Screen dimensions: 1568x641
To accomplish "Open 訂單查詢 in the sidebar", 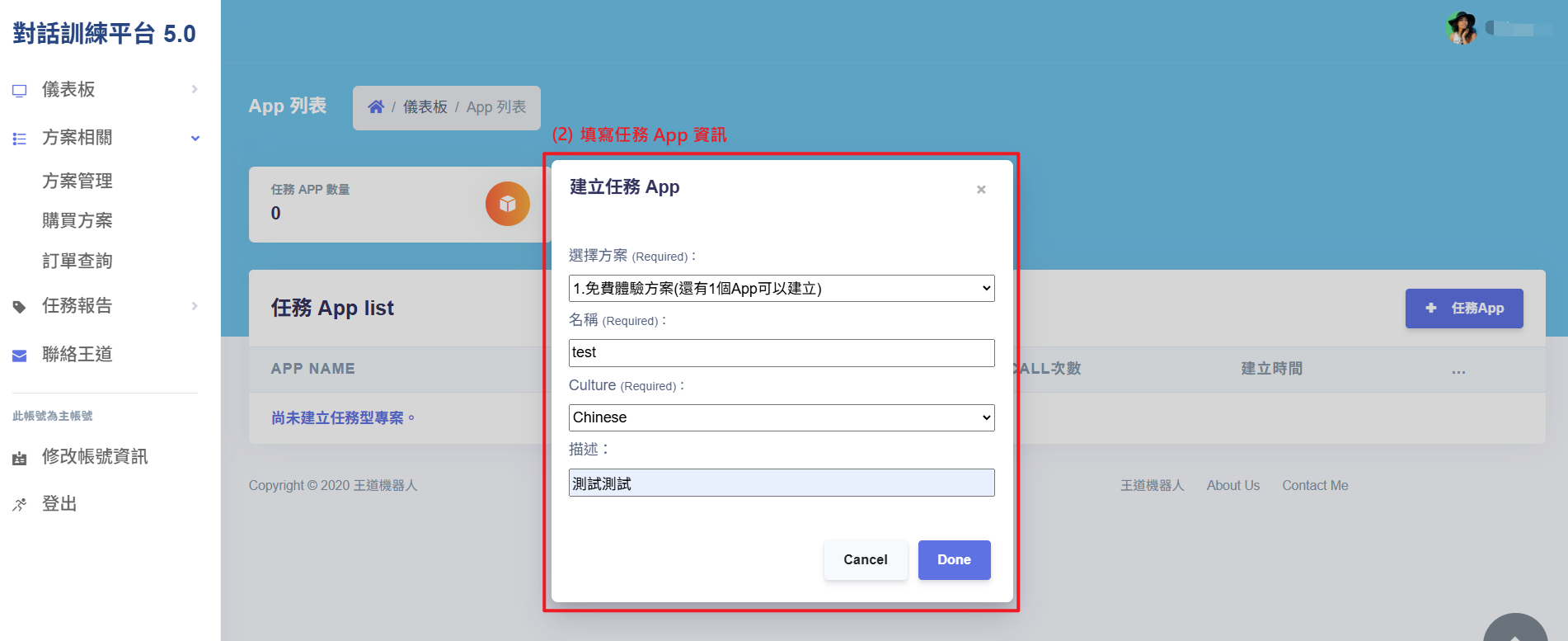I will [77, 261].
